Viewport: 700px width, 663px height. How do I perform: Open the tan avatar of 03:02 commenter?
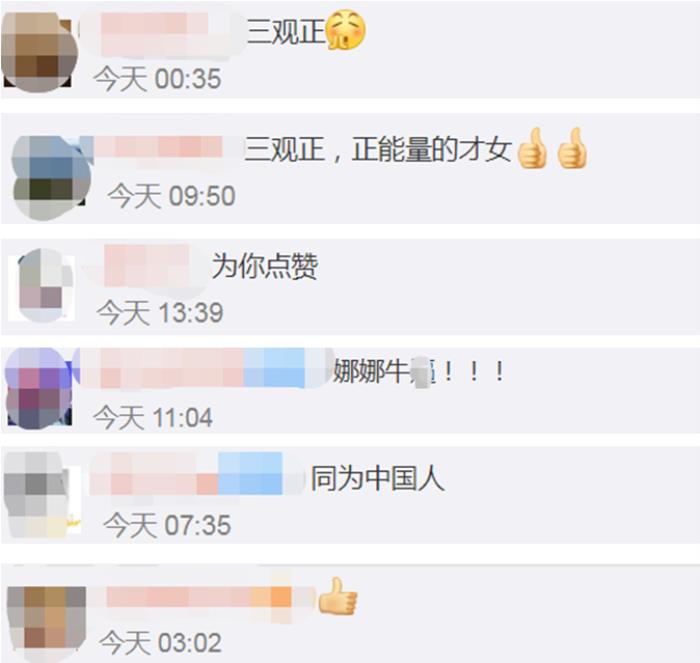pyautogui.click(x=46, y=623)
